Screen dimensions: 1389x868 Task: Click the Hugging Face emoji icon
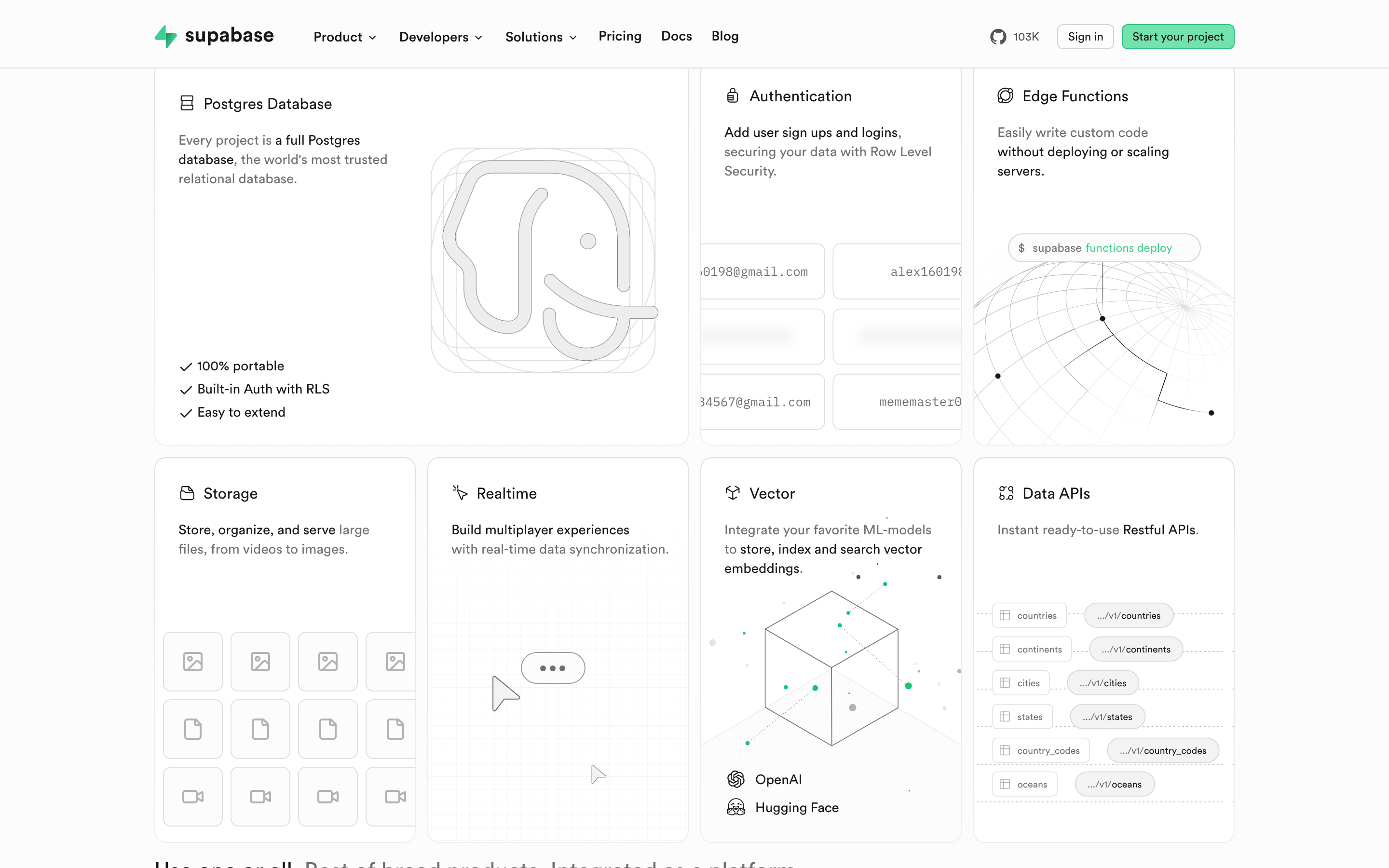pos(736,807)
